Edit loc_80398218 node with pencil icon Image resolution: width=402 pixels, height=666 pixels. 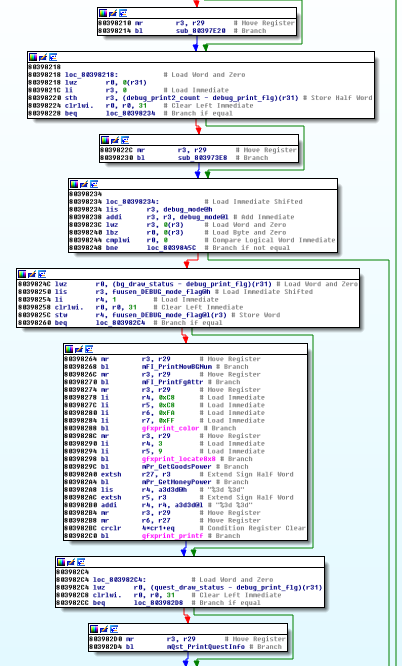point(43,57)
